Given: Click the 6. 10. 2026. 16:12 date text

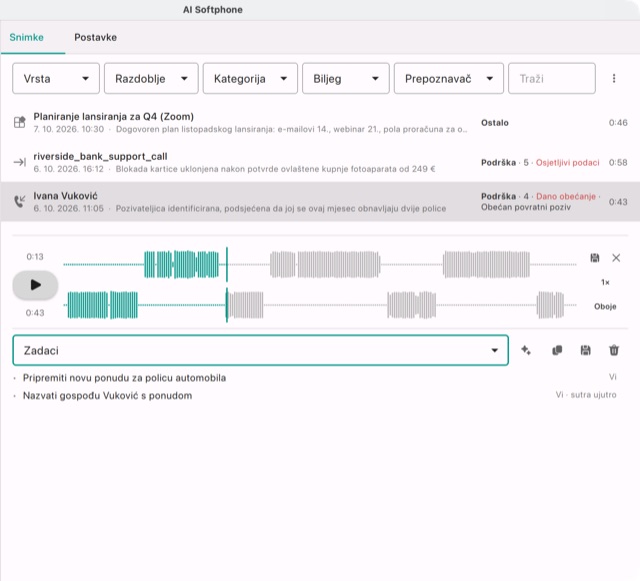Looking at the screenshot, I should click(x=69, y=169).
